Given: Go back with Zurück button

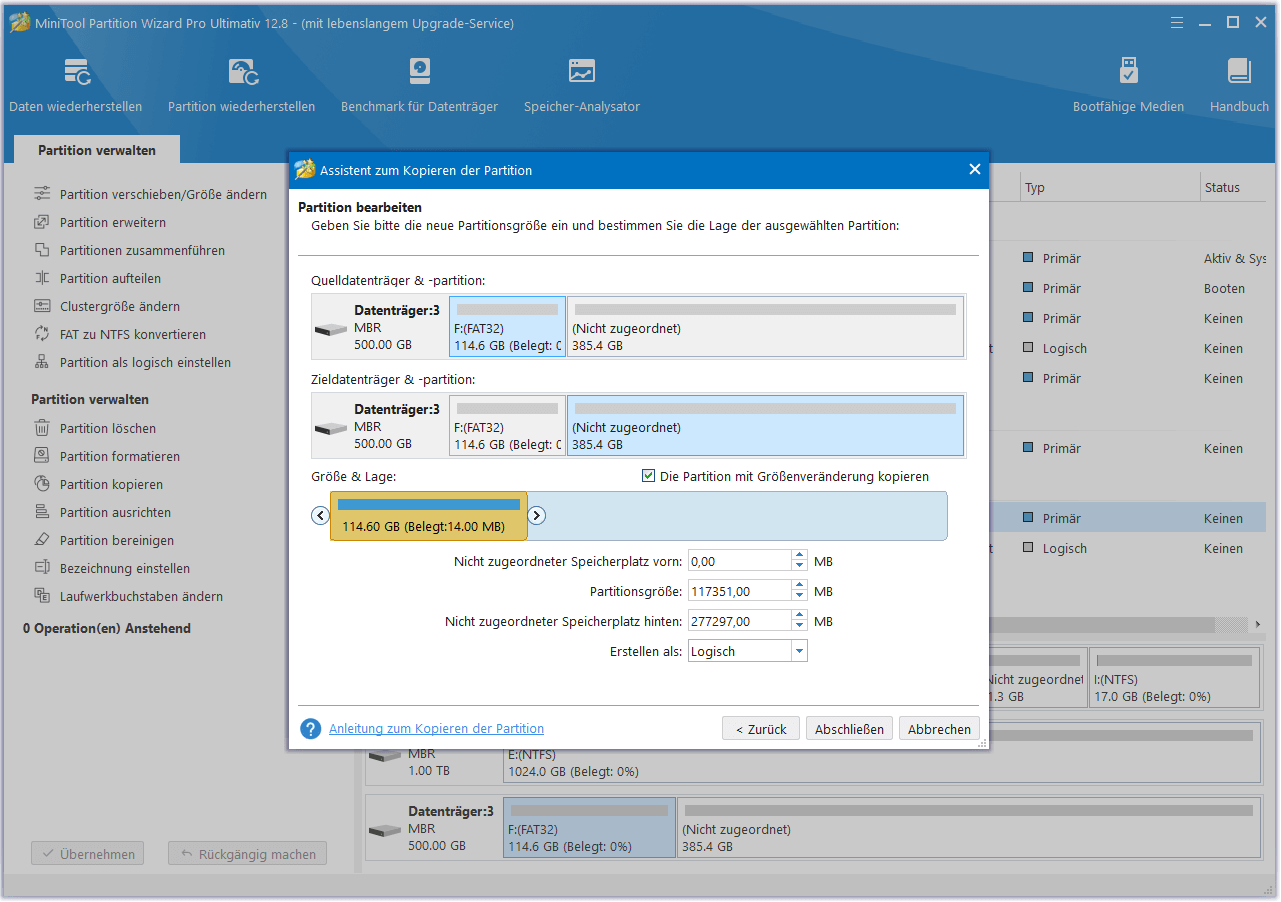Looking at the screenshot, I should [x=761, y=729].
